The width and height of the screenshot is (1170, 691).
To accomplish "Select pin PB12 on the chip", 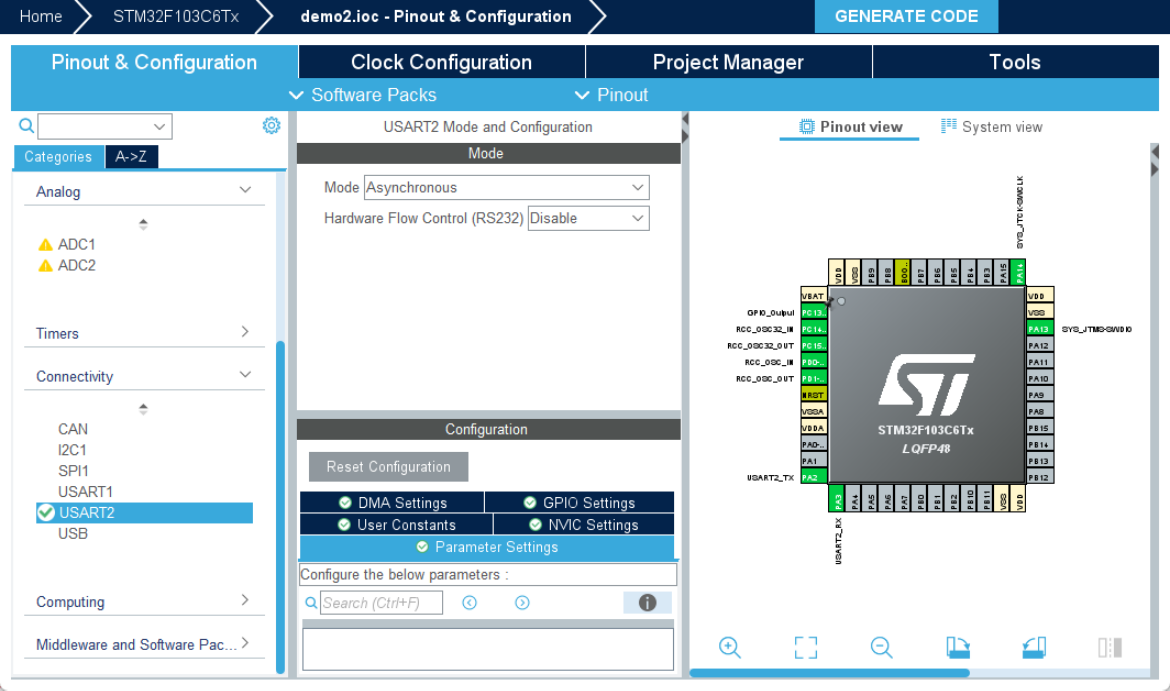I will [1040, 478].
